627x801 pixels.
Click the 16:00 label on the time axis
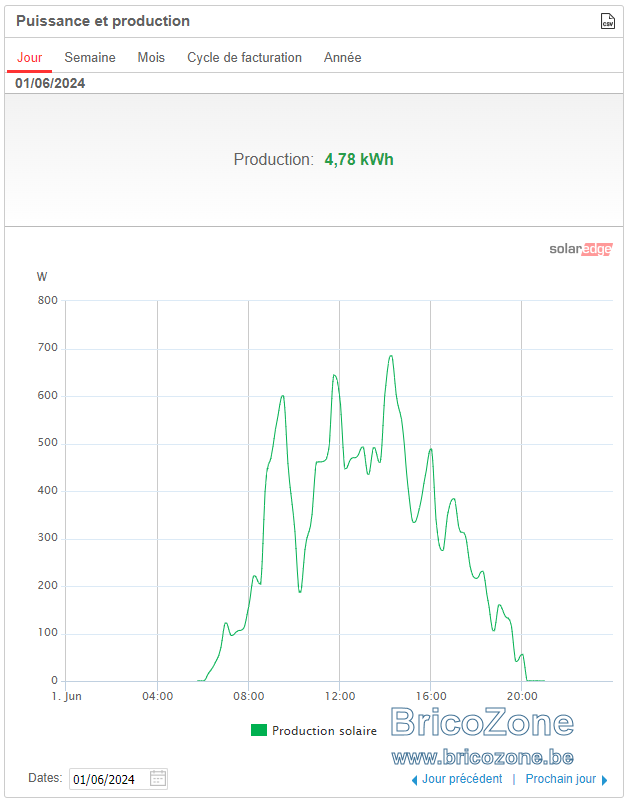point(431,696)
